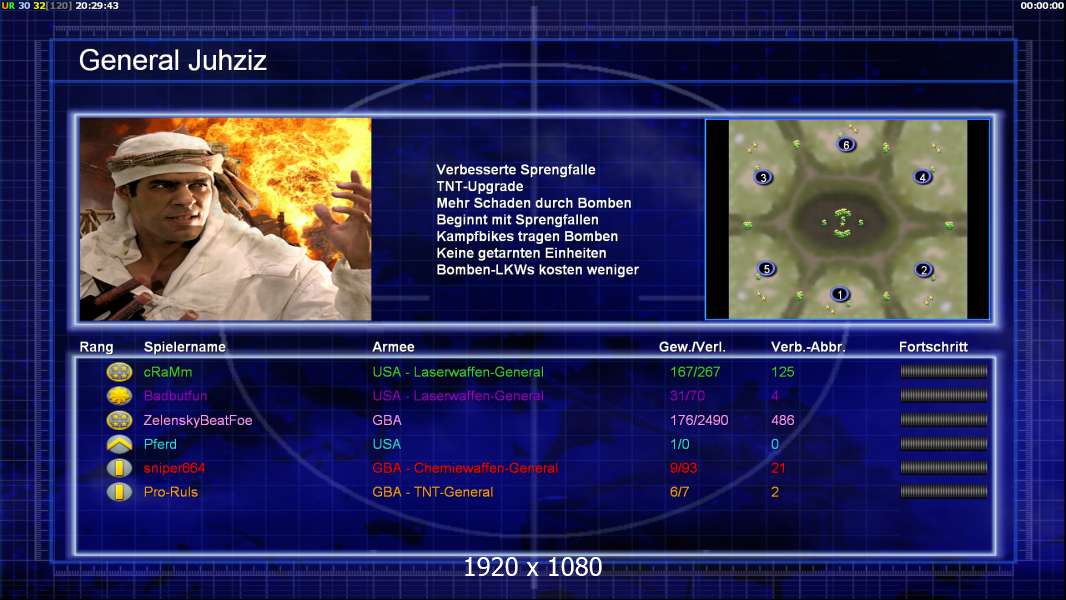Image resolution: width=1066 pixels, height=600 pixels.
Task: Click Kampfbikes tragen Bomben text
Action: pos(527,236)
